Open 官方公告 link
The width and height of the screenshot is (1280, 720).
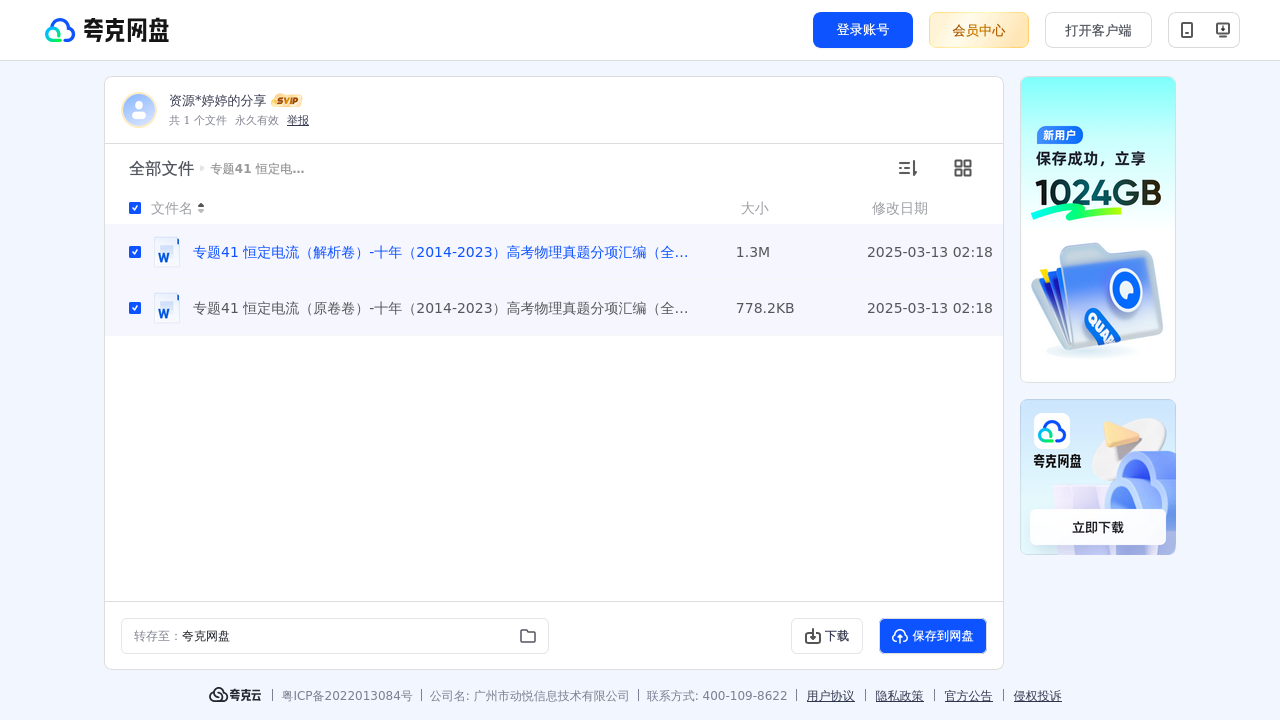click(969, 696)
